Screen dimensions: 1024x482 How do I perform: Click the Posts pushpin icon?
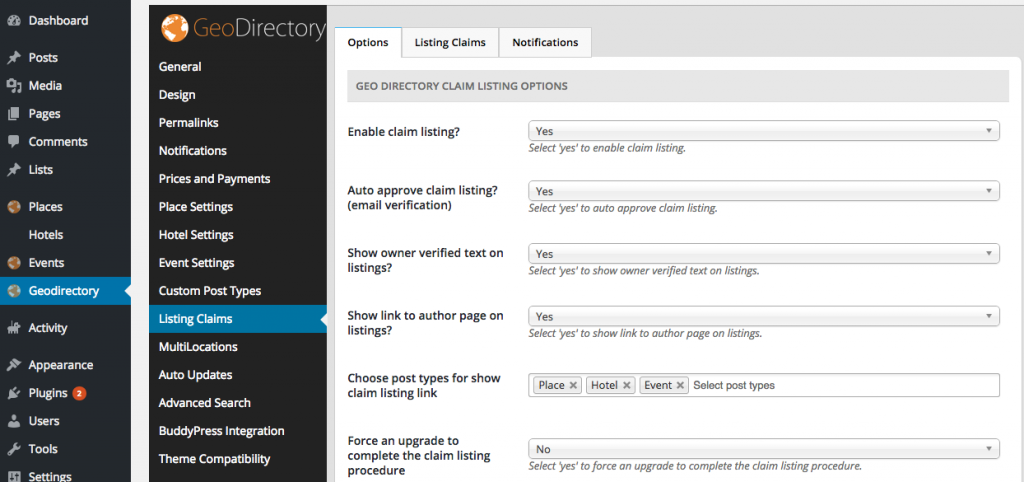[14, 58]
